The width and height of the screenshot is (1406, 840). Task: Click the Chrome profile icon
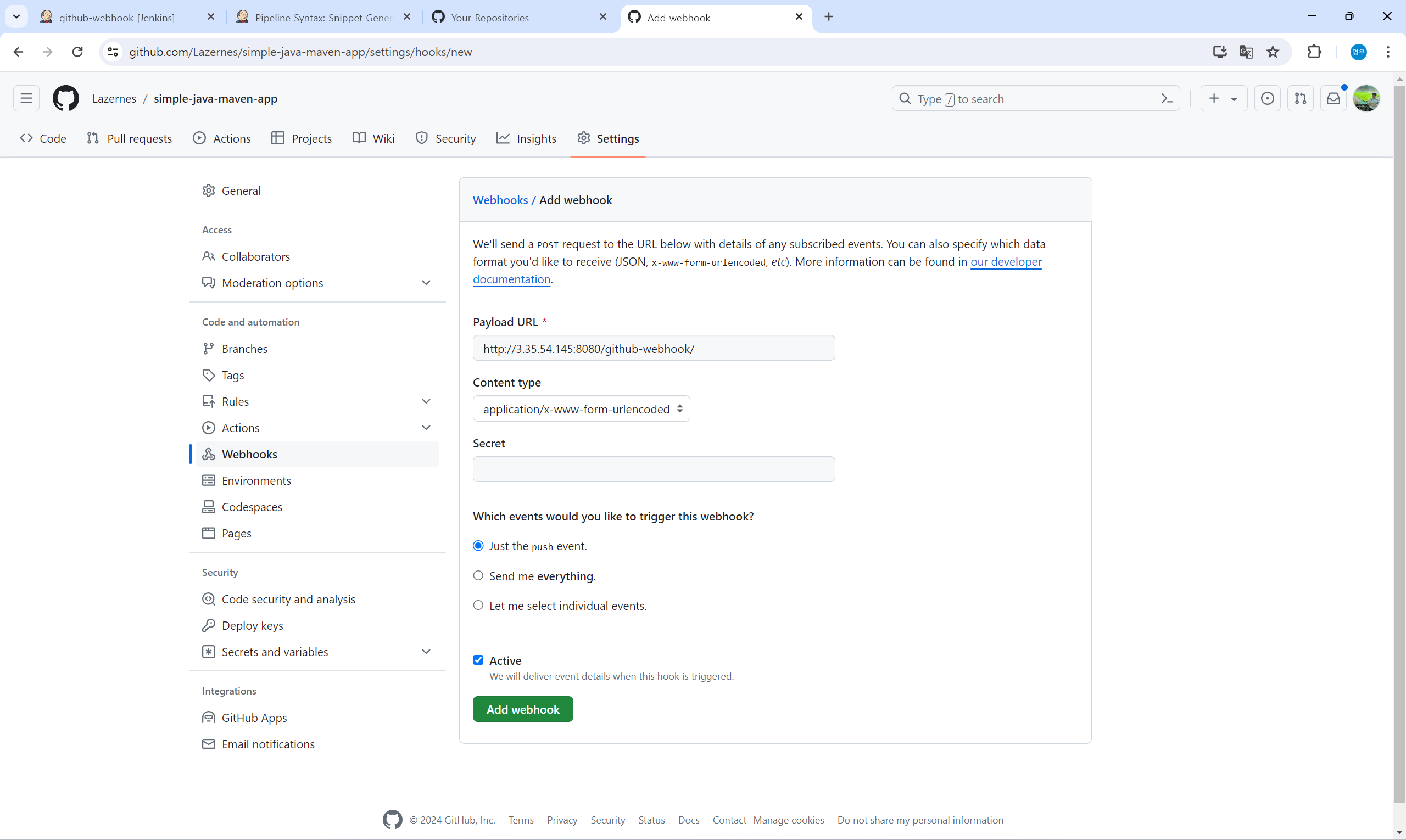1358,52
